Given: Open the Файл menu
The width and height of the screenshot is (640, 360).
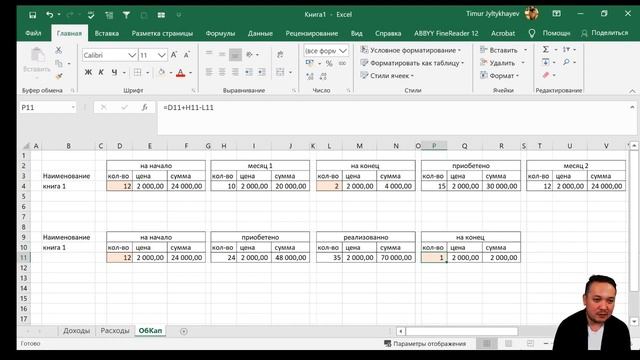Looking at the screenshot, I should pos(33,33).
